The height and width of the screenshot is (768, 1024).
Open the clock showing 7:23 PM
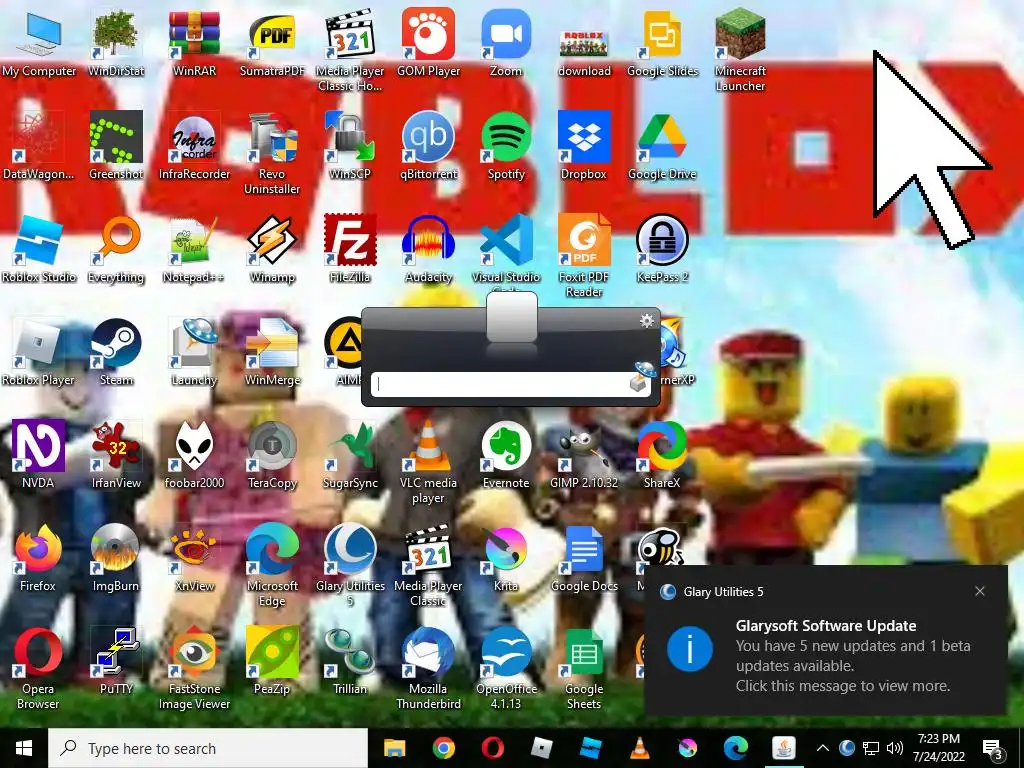pyautogui.click(x=938, y=748)
